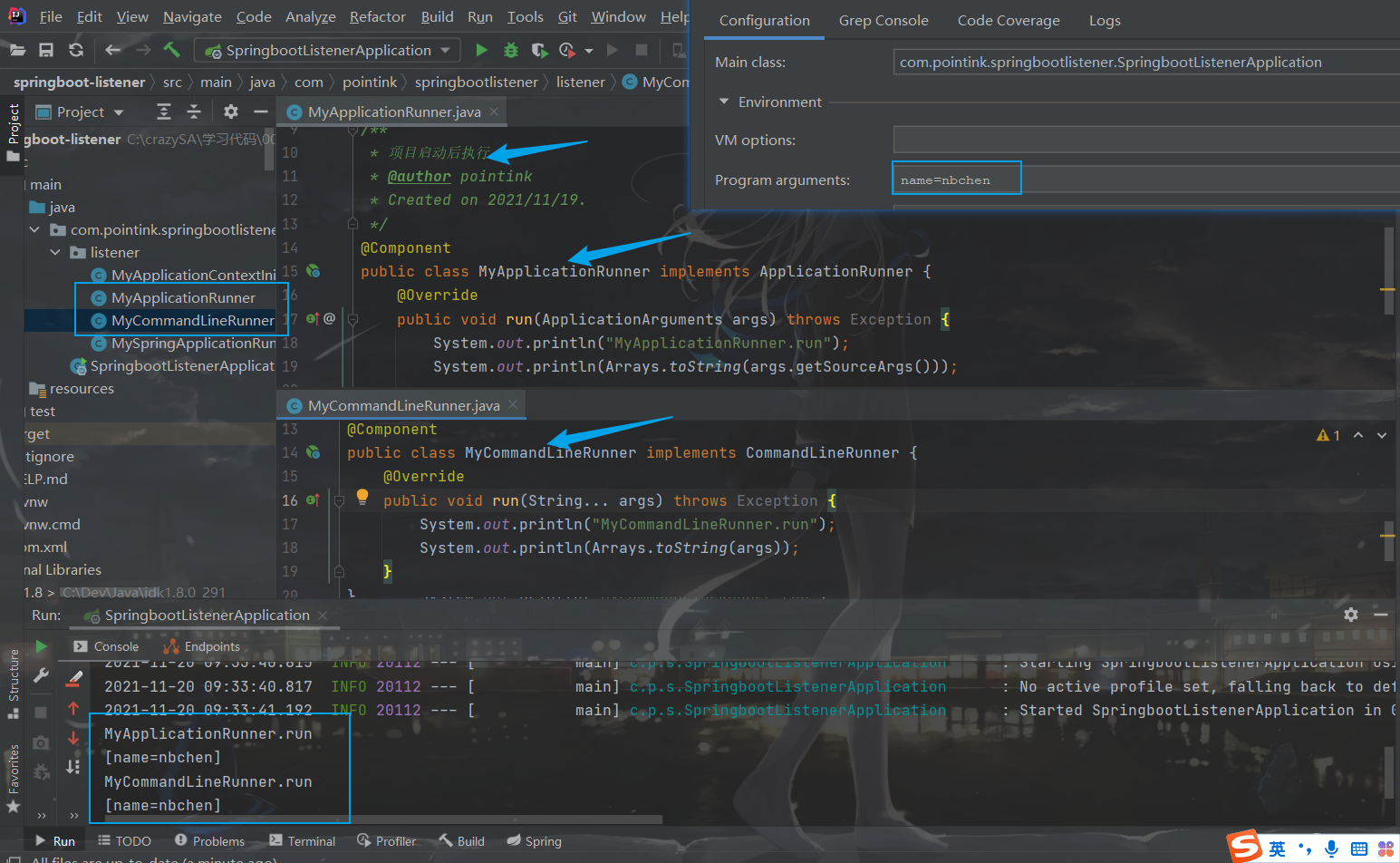Click the down arrow in console gutter
This screenshot has height=863, width=1400.
pyautogui.click(x=73, y=739)
